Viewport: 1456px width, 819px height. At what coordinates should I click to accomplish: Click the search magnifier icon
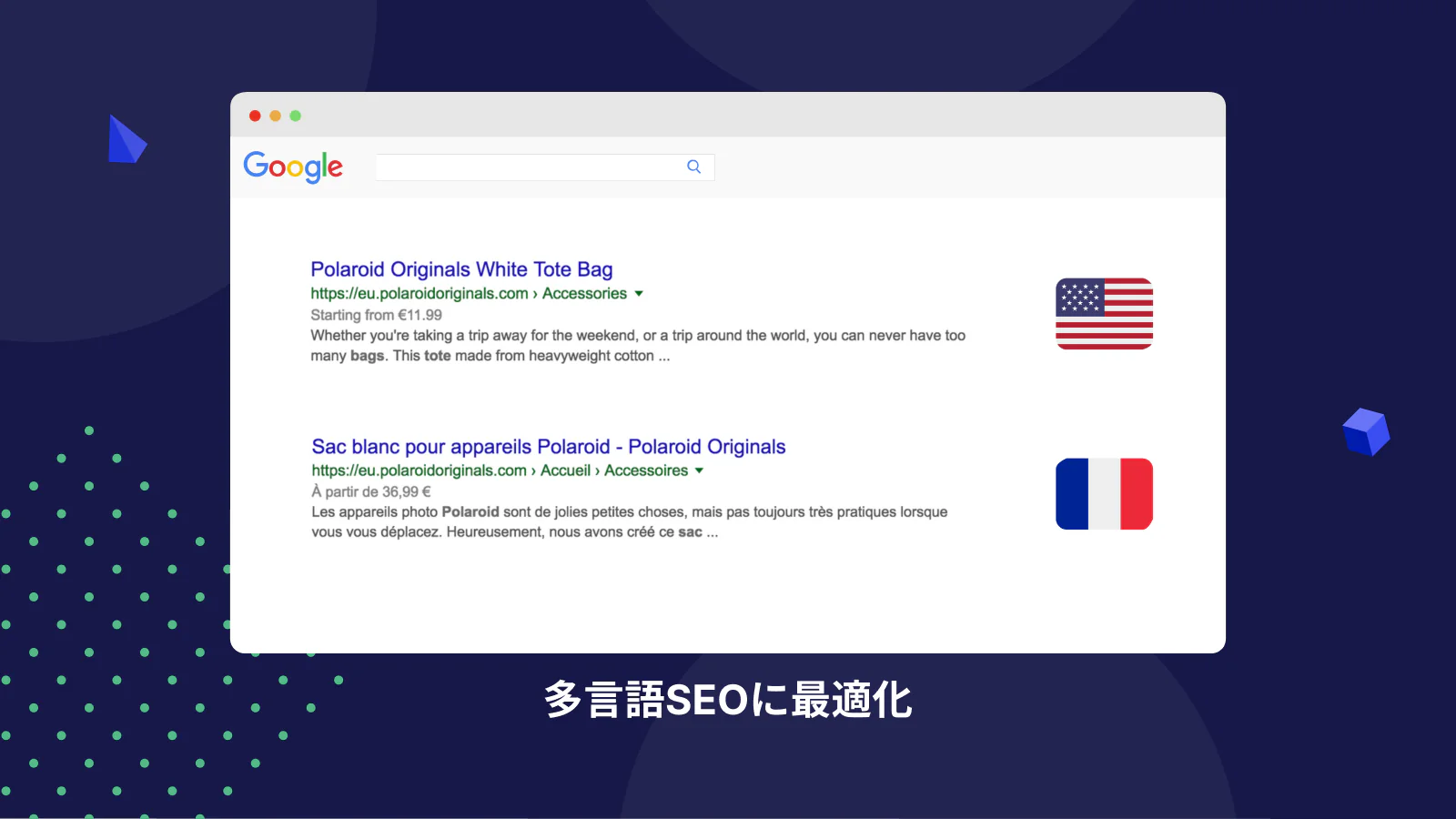[x=694, y=167]
